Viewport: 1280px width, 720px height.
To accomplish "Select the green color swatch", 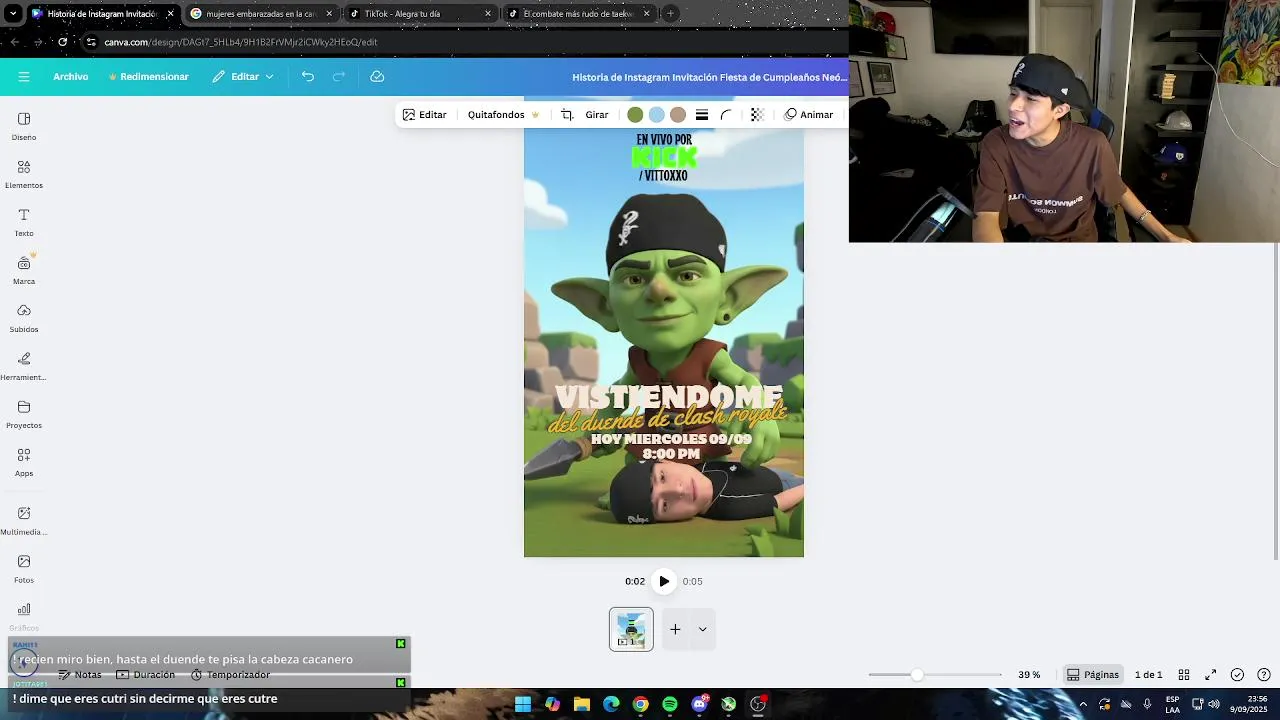I will tap(635, 115).
